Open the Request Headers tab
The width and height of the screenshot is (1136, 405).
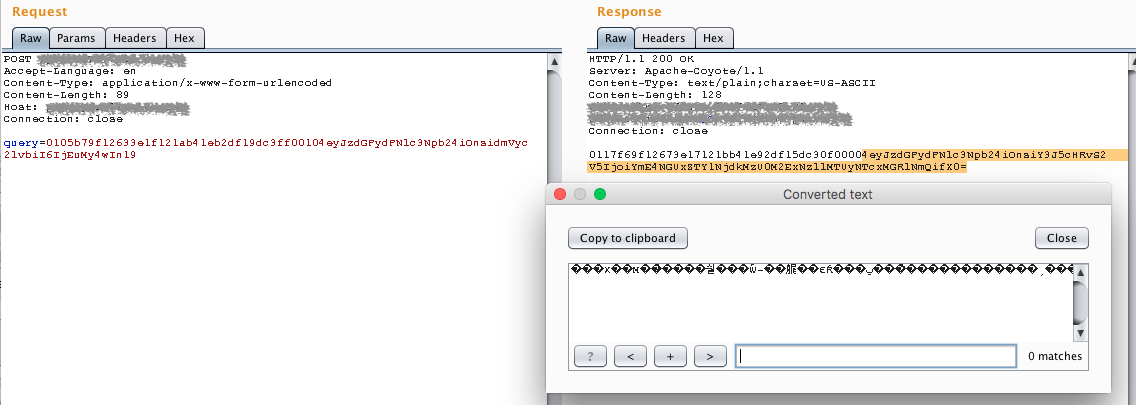(133, 38)
